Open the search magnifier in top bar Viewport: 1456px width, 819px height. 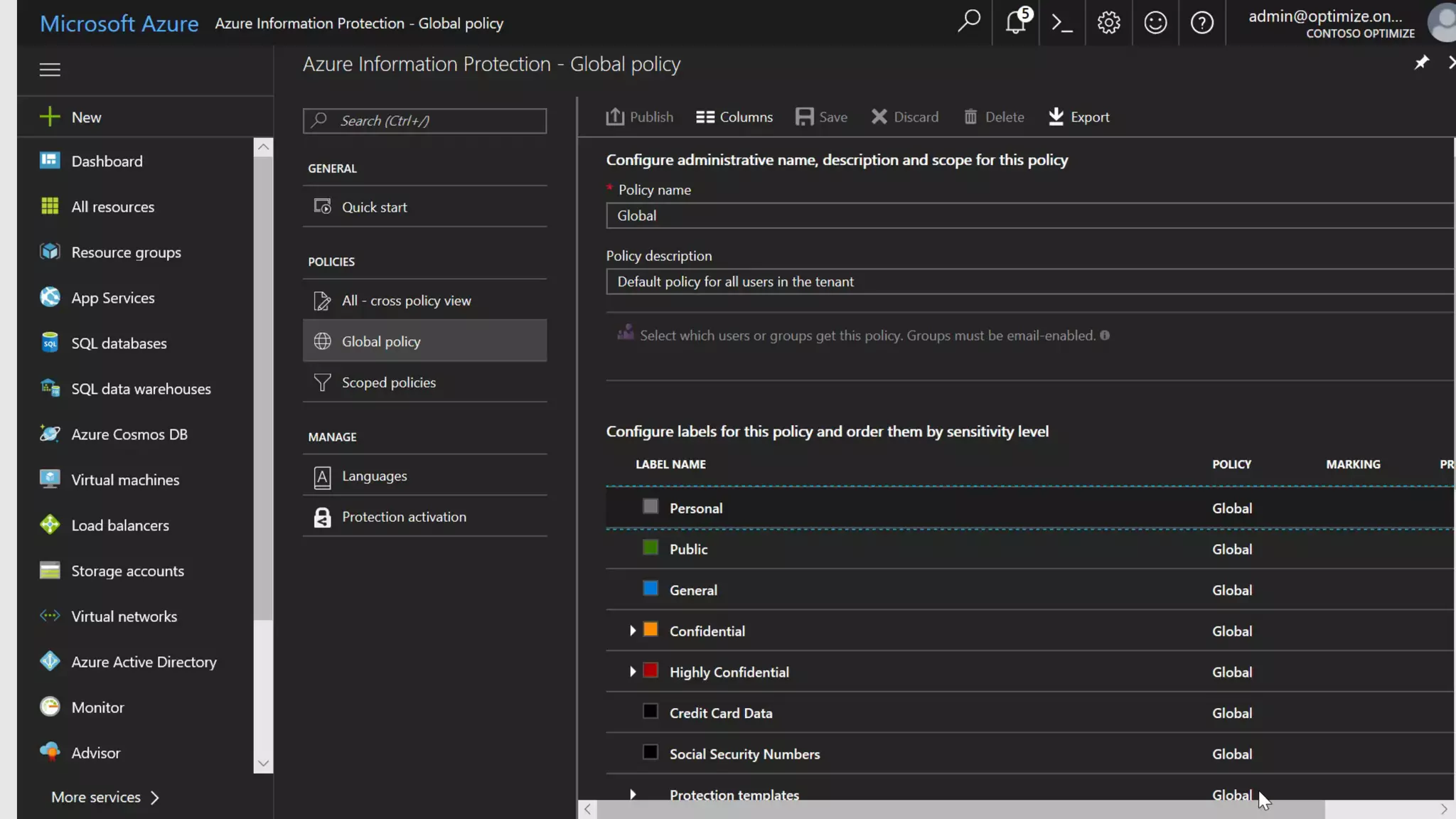click(968, 22)
